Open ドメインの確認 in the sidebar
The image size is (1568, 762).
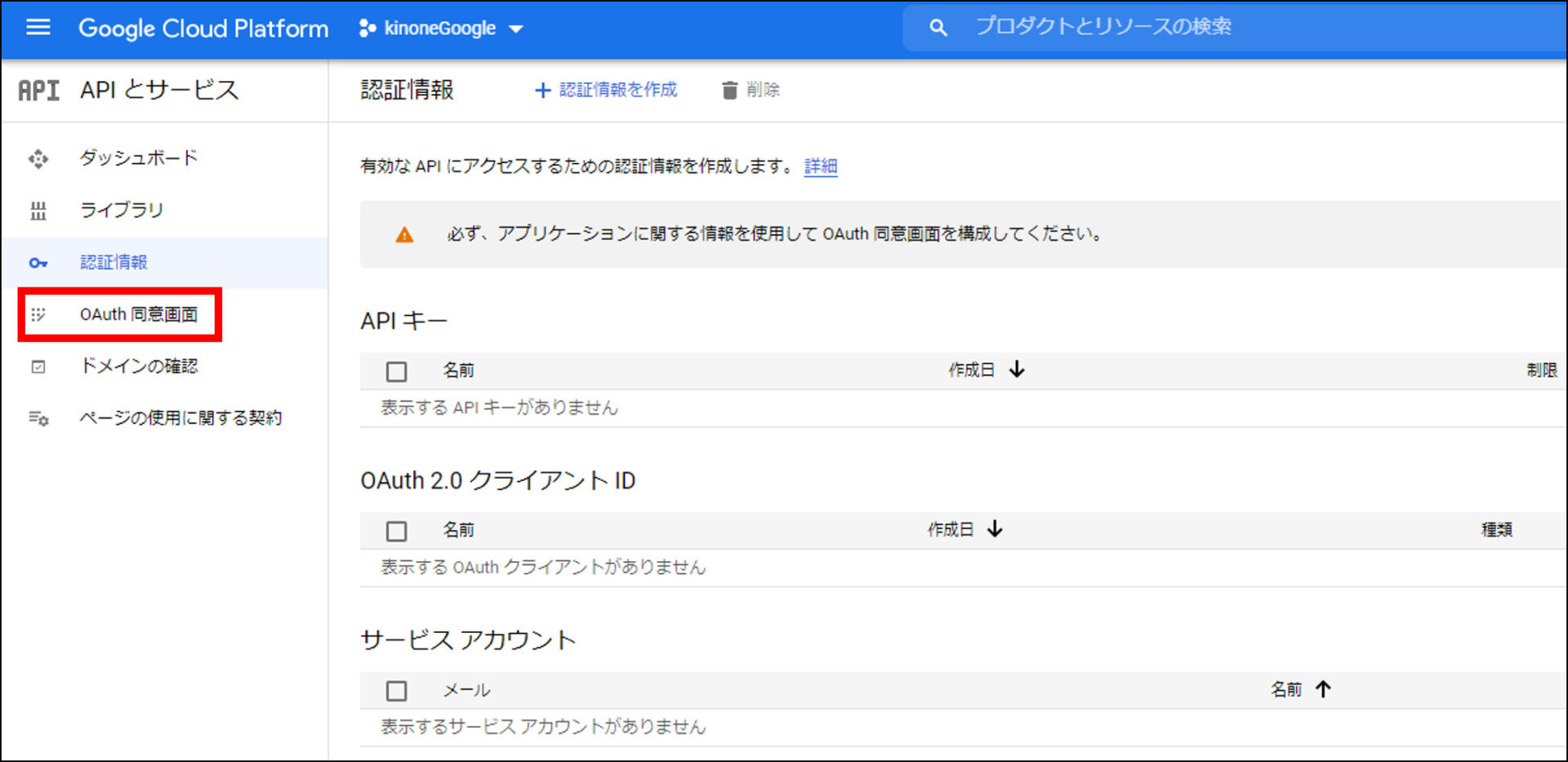[x=139, y=366]
